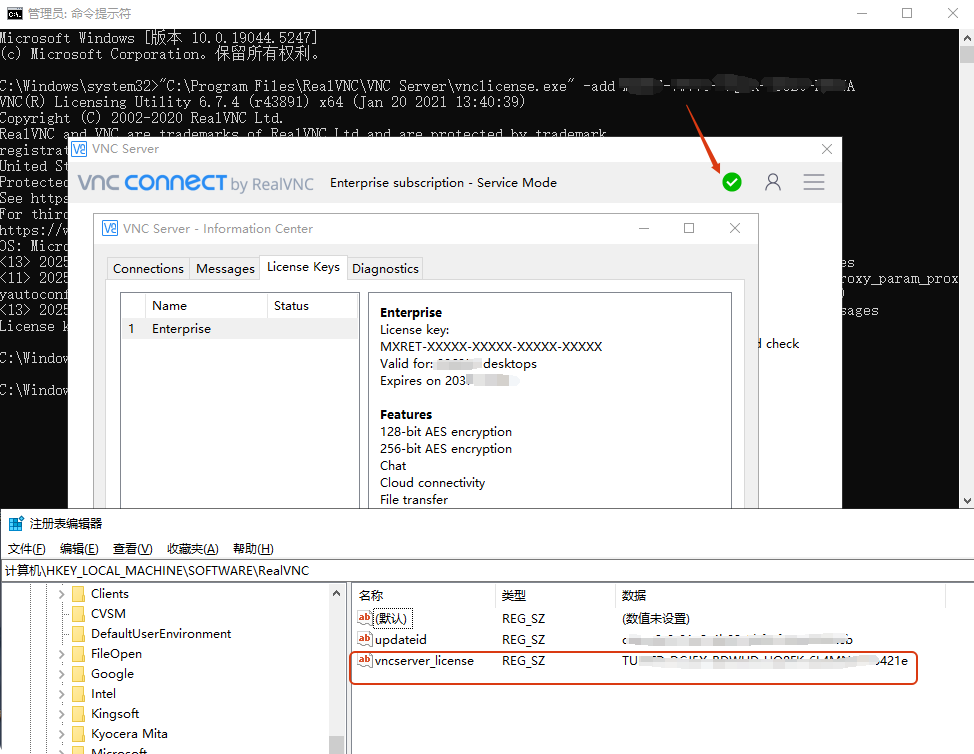Image resolution: width=974 pixels, height=754 pixels.
Task: Click the Name column header in license list
Action: click(x=206, y=306)
